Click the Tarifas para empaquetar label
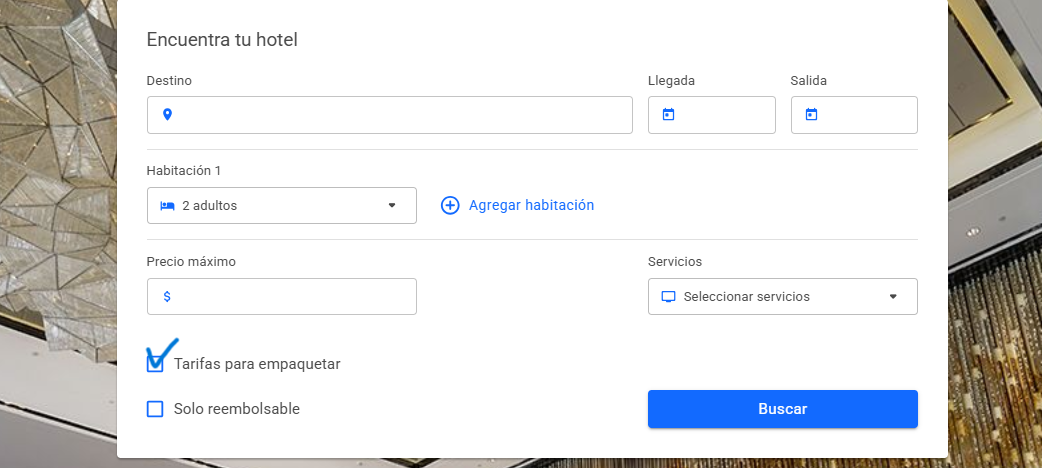The height and width of the screenshot is (468, 1042). tap(257, 364)
